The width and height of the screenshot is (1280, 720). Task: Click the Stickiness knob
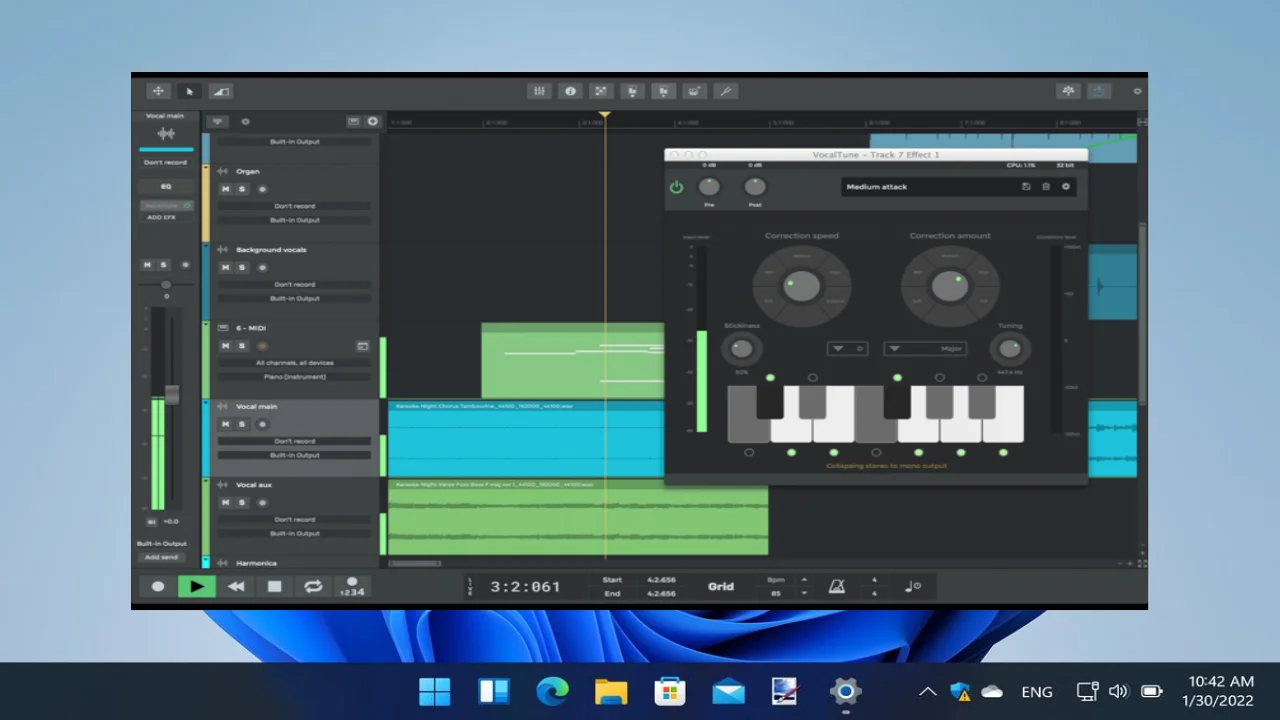pos(741,348)
